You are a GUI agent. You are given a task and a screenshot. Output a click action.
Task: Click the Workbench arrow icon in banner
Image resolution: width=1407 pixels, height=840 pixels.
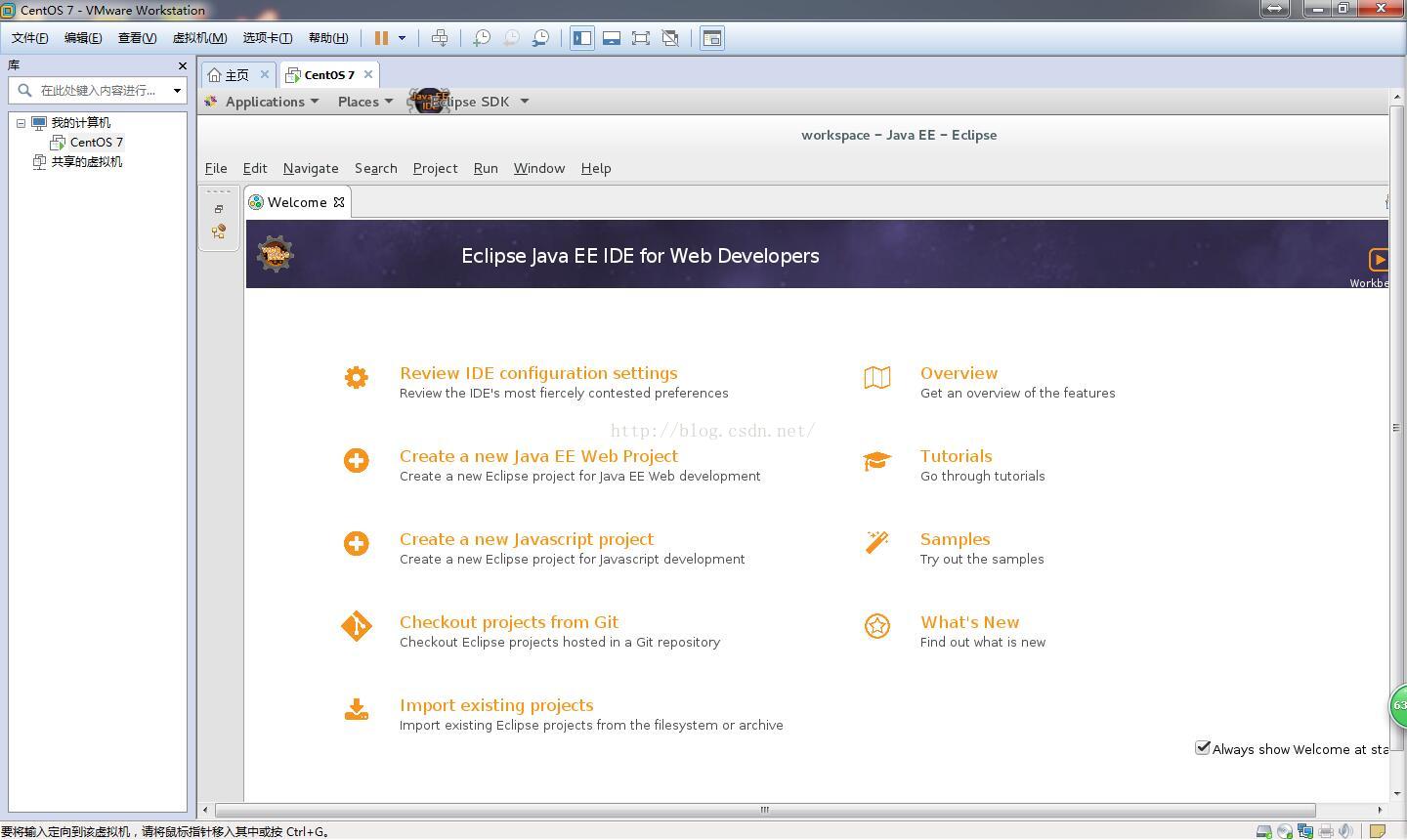pos(1379,259)
